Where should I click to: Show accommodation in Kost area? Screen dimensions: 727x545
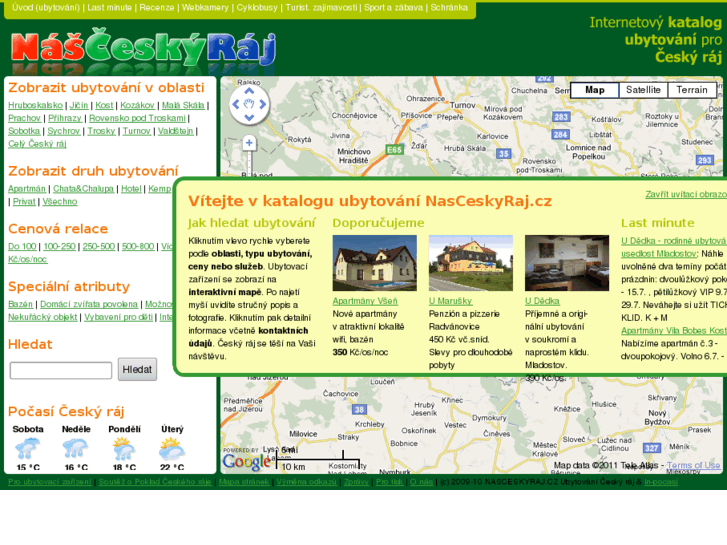coord(104,105)
